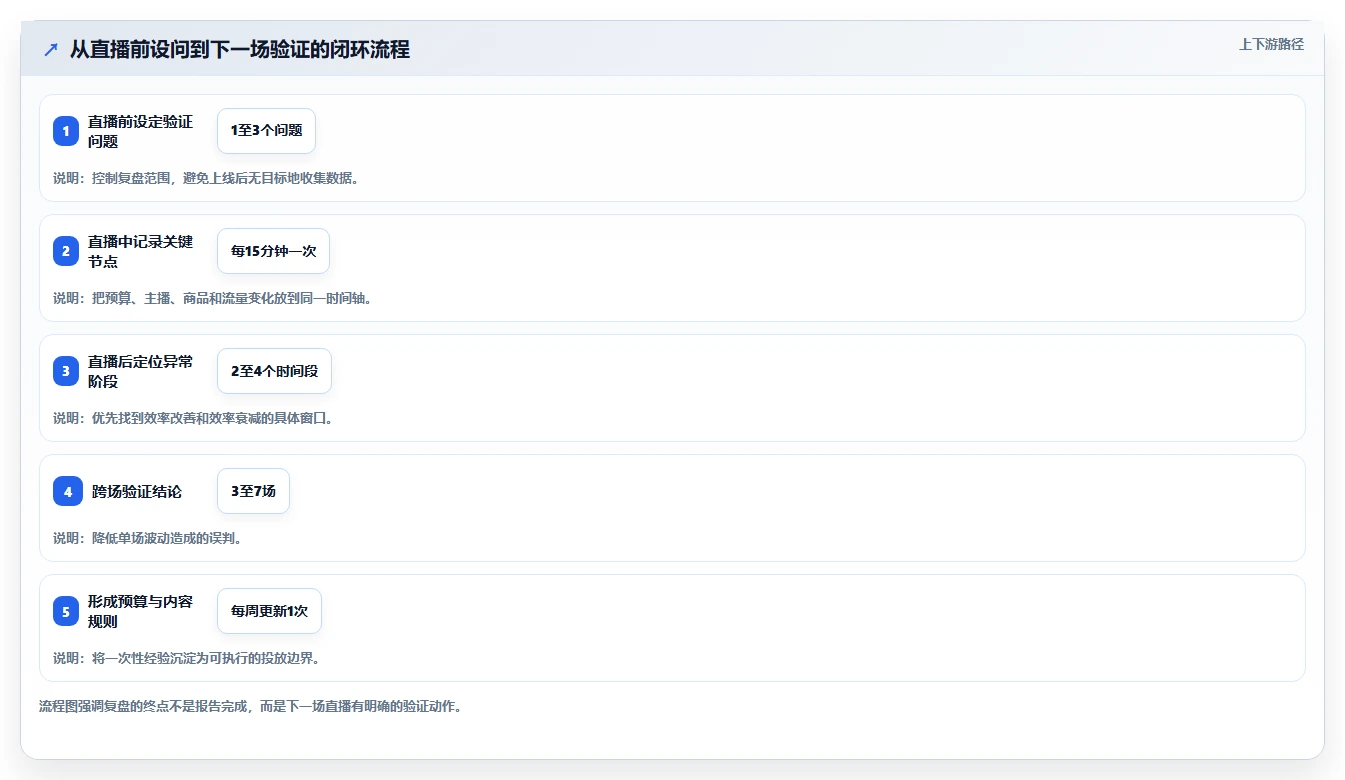Viewport: 1345px width, 780px height.
Task: Click step title 直播后定位异常阶段
Action: click(140, 371)
